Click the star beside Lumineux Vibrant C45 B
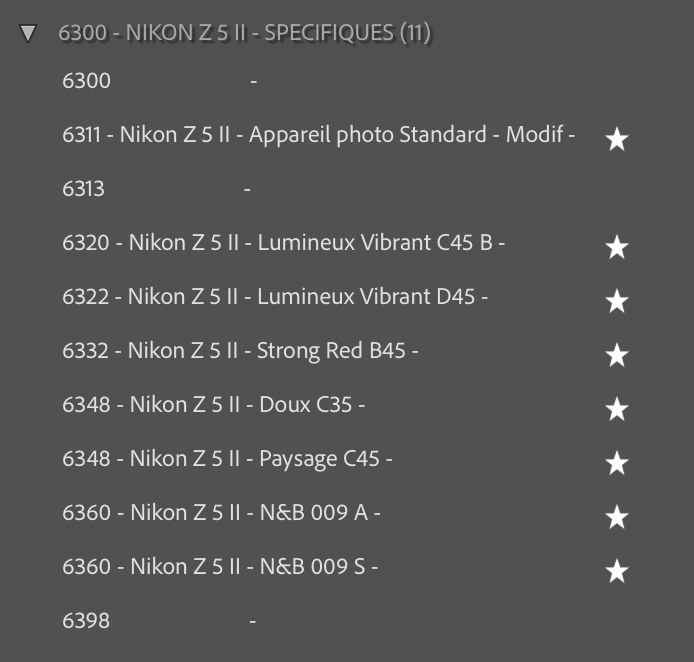Screen dimensions: 694x662 coord(617,248)
